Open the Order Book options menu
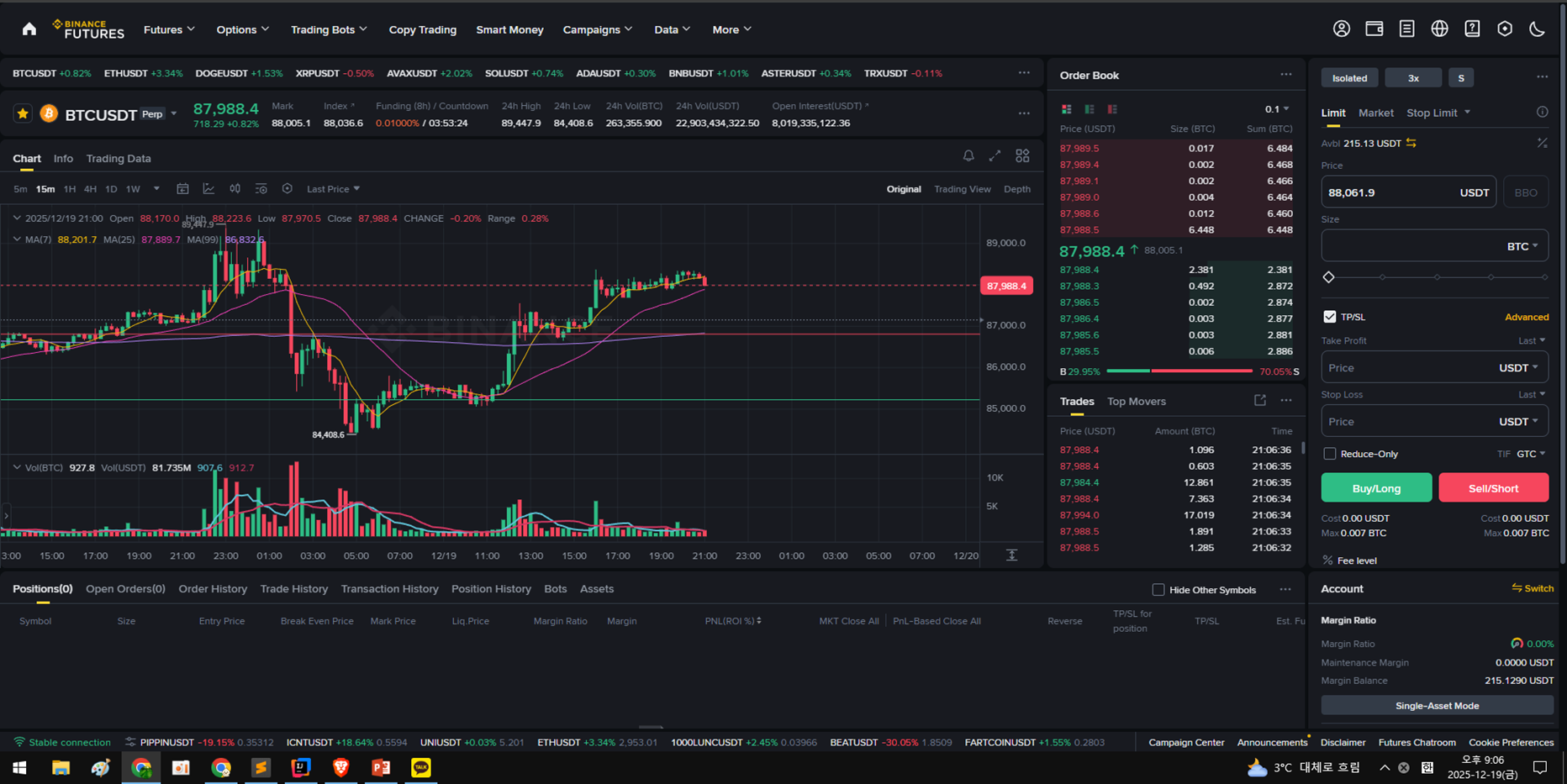Image resolution: width=1567 pixels, height=784 pixels. click(x=1286, y=75)
